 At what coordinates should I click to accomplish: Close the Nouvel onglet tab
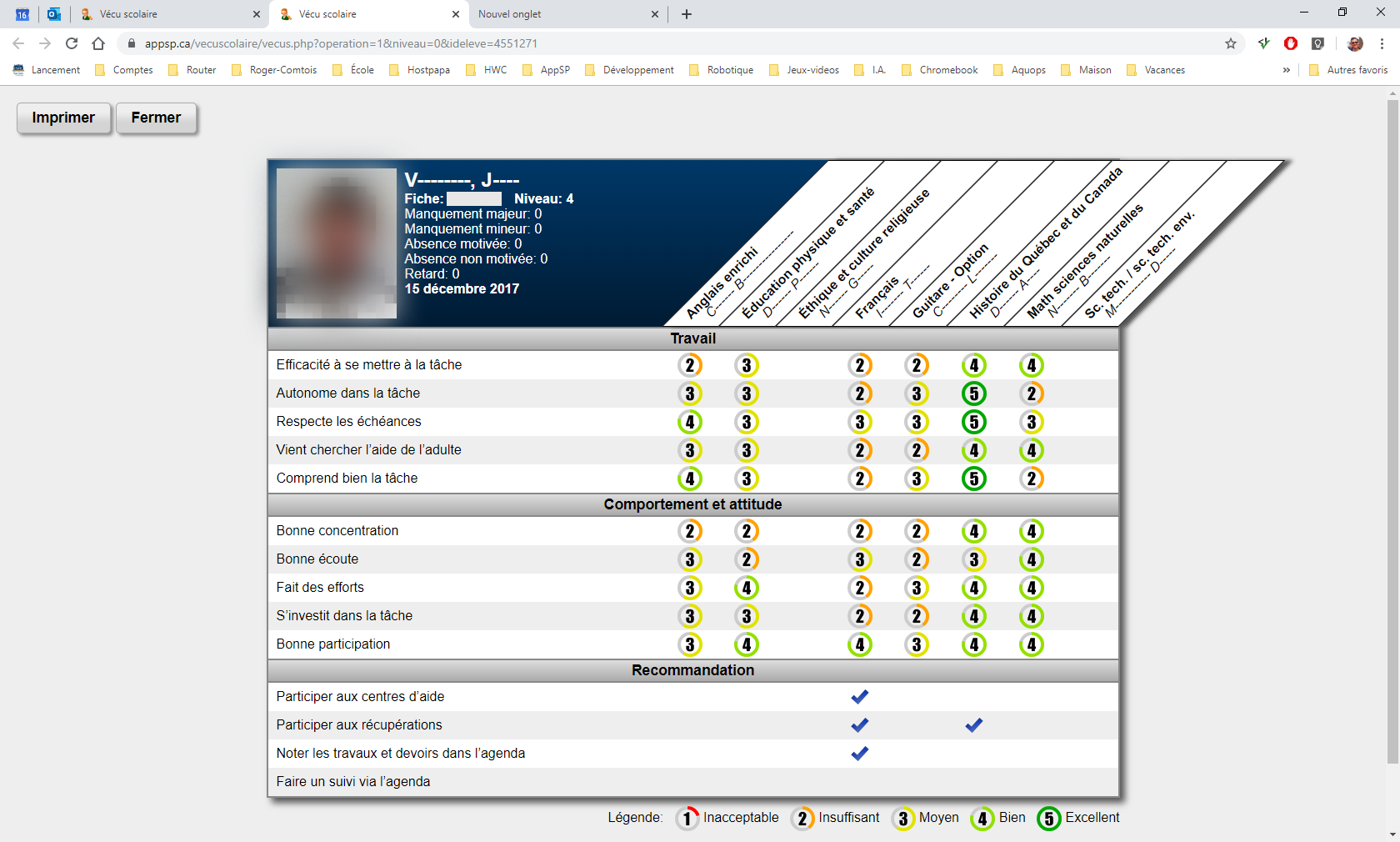[654, 14]
